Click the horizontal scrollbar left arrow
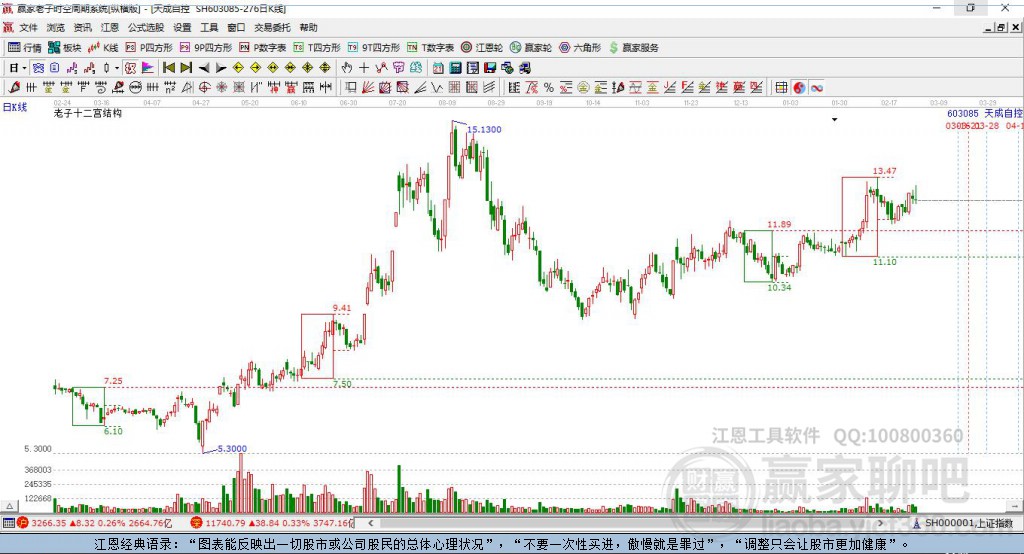This screenshot has width=1024, height=554. tap(371, 523)
